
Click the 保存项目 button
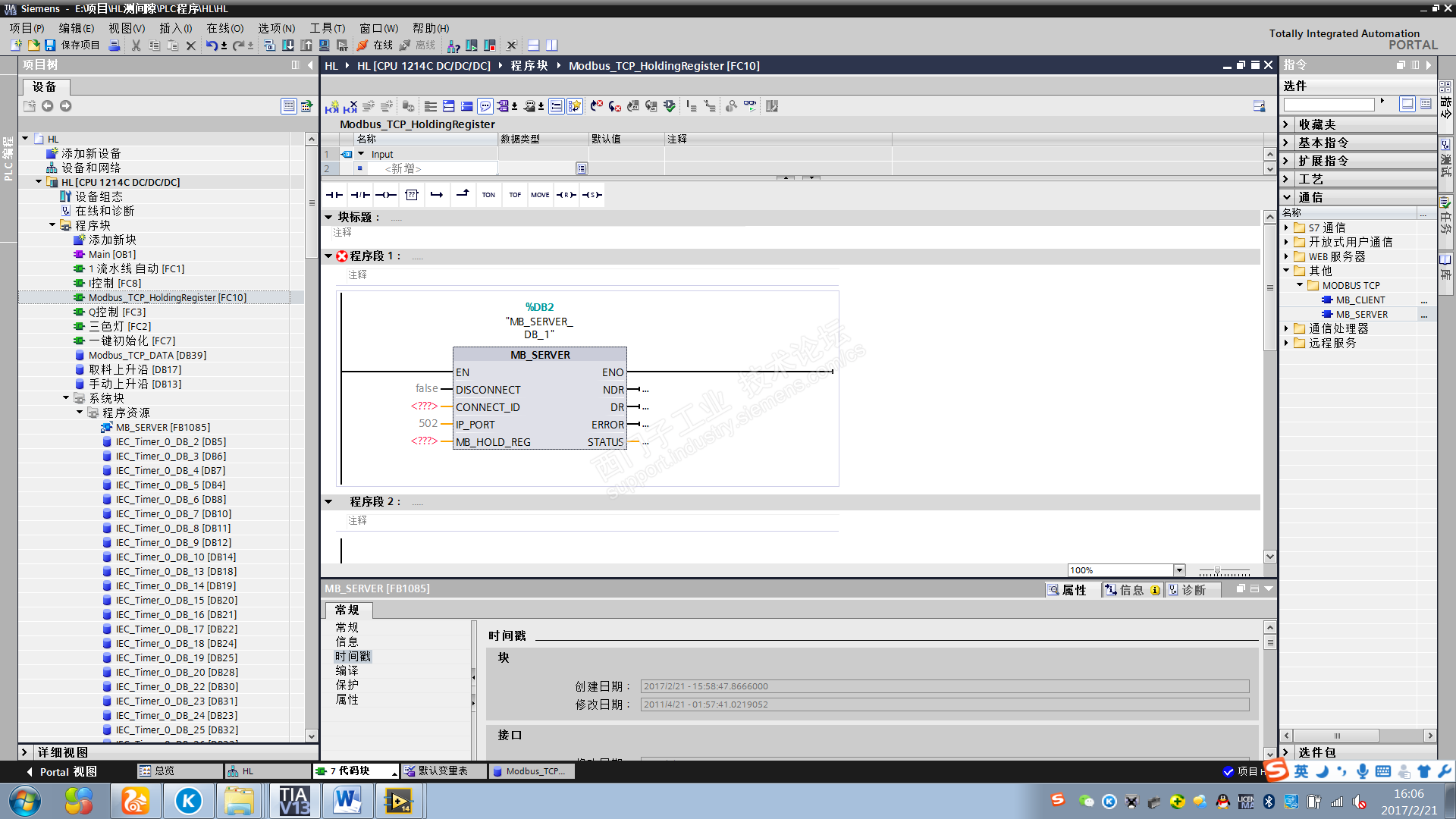[73, 45]
